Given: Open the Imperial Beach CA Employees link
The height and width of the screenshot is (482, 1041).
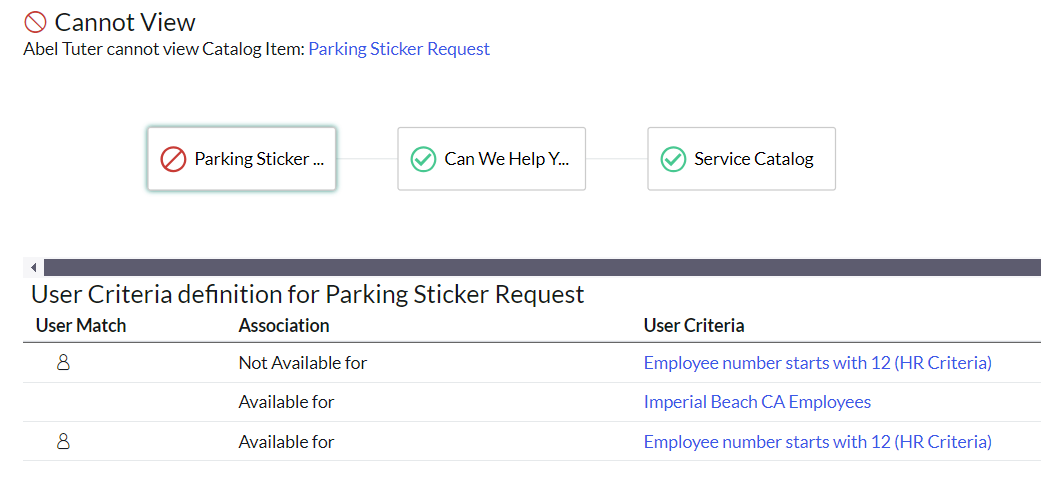Looking at the screenshot, I should tap(757, 402).
